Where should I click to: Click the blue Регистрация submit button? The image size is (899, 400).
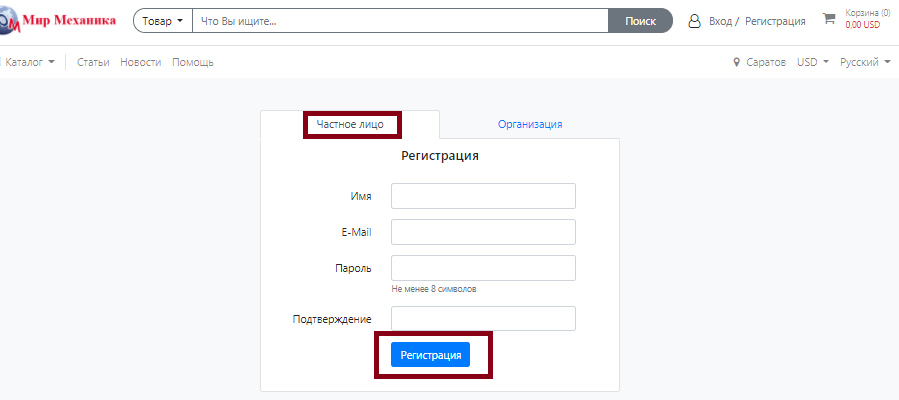(431, 355)
